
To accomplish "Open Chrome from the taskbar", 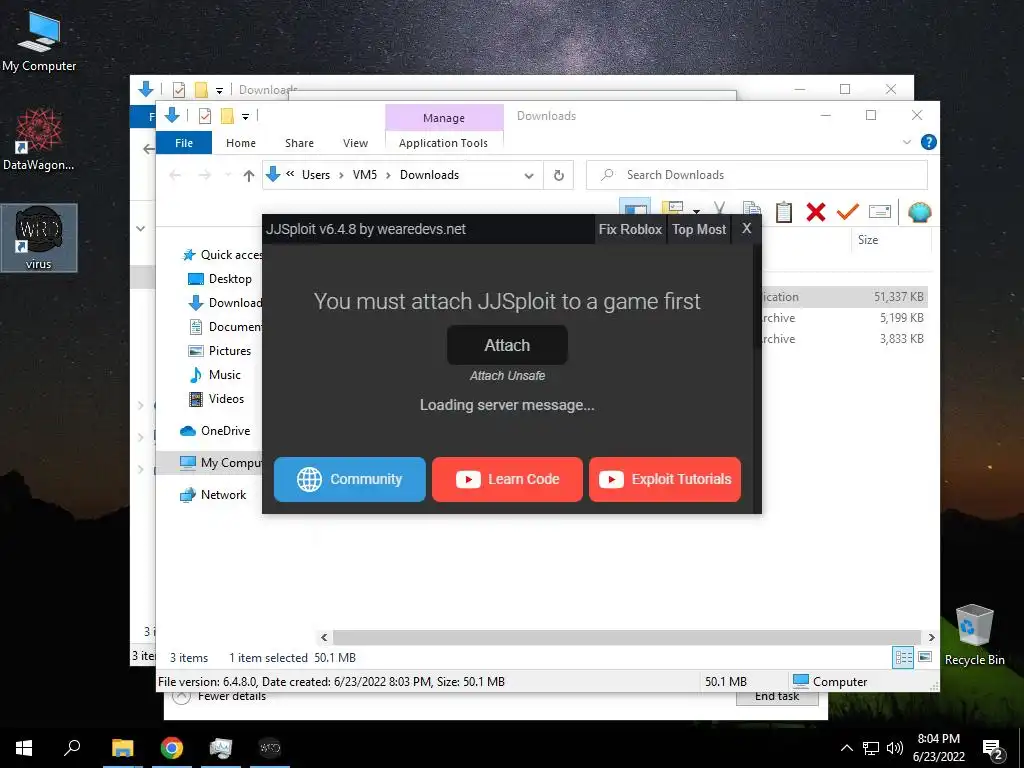I will coord(172,748).
